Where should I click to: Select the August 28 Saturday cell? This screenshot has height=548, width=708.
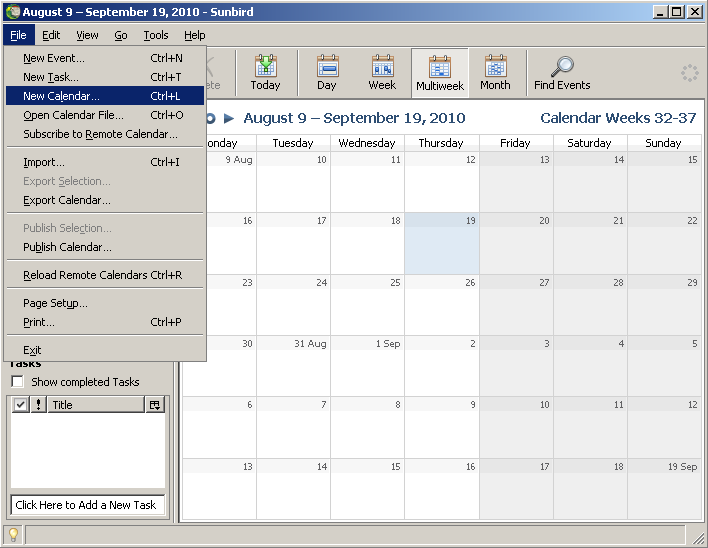click(x=590, y=305)
